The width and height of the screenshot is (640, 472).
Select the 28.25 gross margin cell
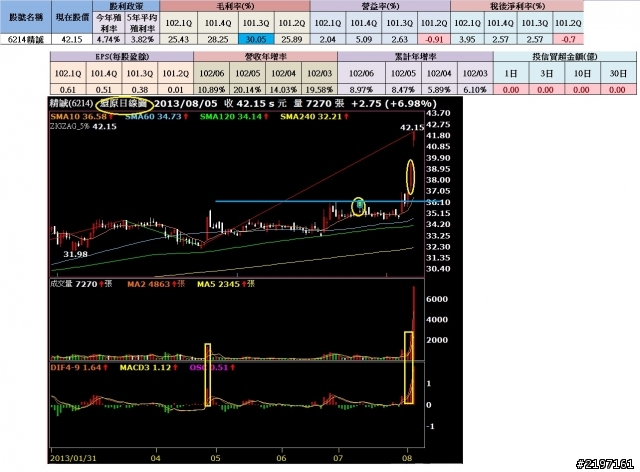point(218,40)
